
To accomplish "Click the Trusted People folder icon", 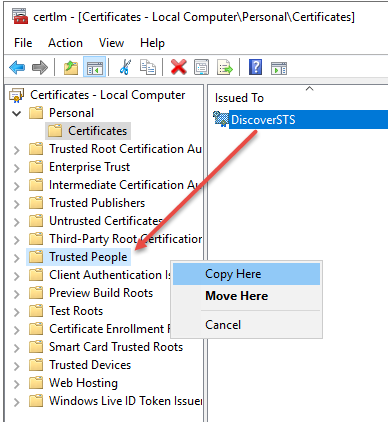I will (36, 257).
